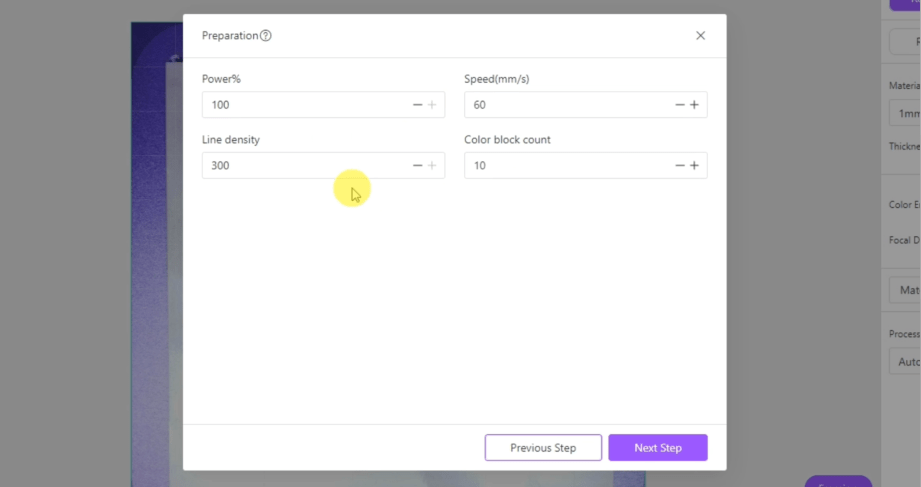Decrease Speed(mm/s) using the minus icon
921x487 pixels.
coord(680,105)
